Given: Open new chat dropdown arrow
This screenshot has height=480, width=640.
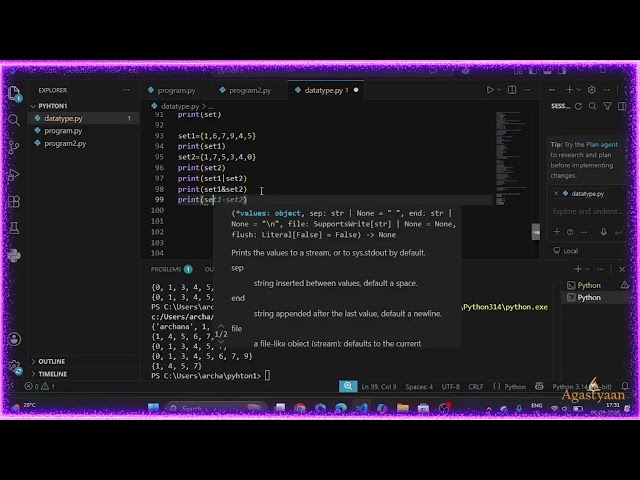Looking at the screenshot, I should pyautogui.click(x=578, y=90).
